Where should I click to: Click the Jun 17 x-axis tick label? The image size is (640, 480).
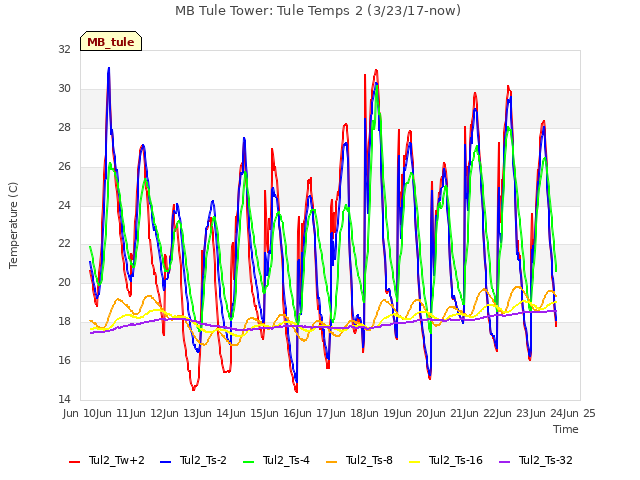[x=313, y=413]
